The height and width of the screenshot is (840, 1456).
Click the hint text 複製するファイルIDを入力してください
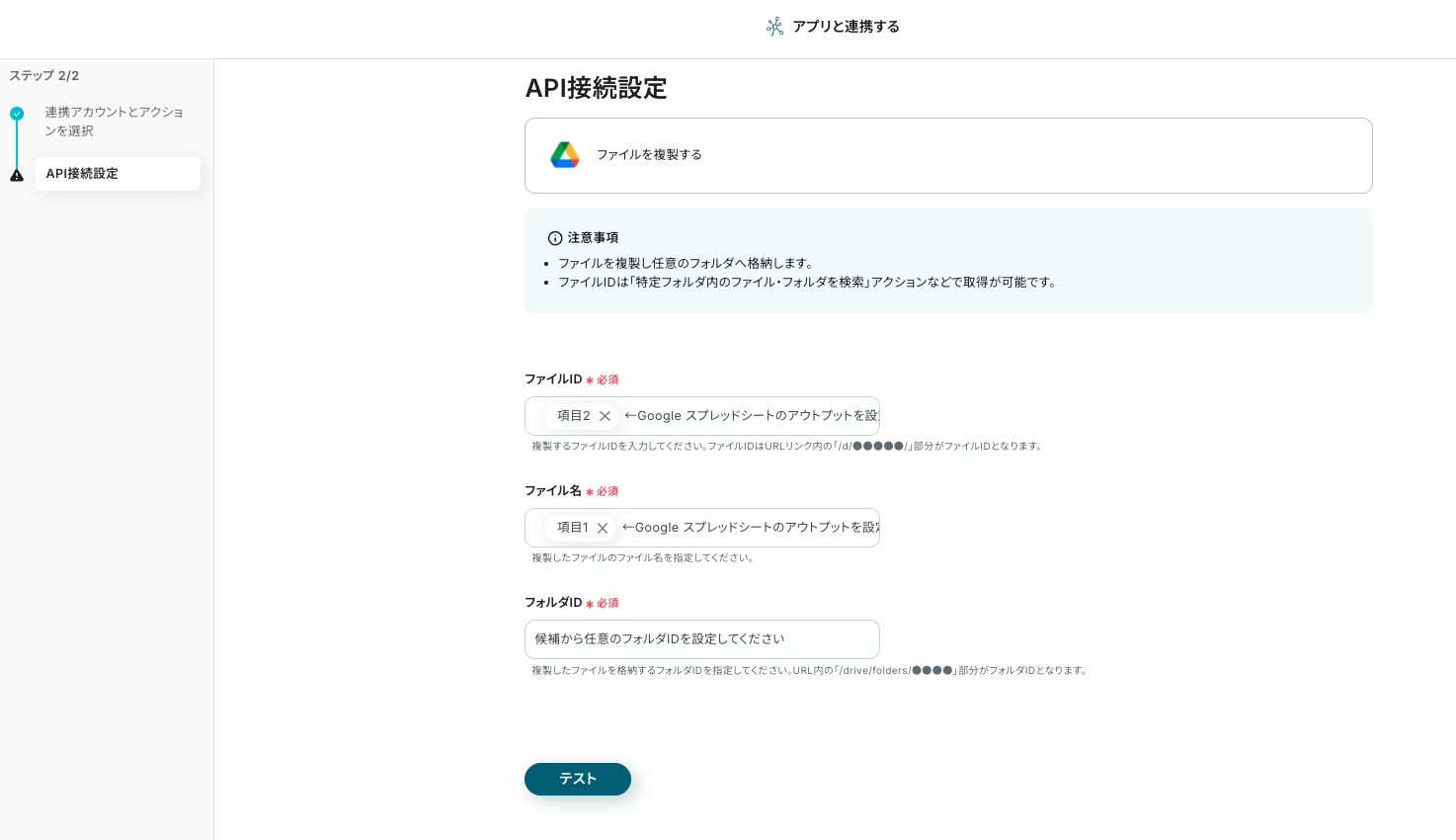tap(787, 447)
